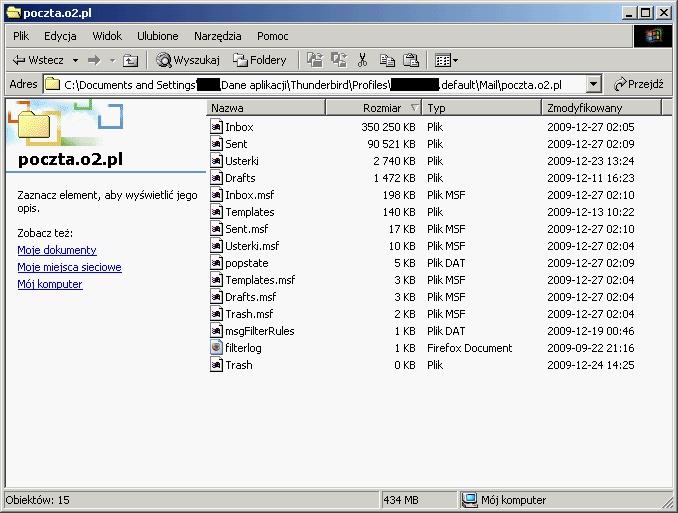678x513 pixels.
Task: Select the Templates file icon
Action: 216,212
